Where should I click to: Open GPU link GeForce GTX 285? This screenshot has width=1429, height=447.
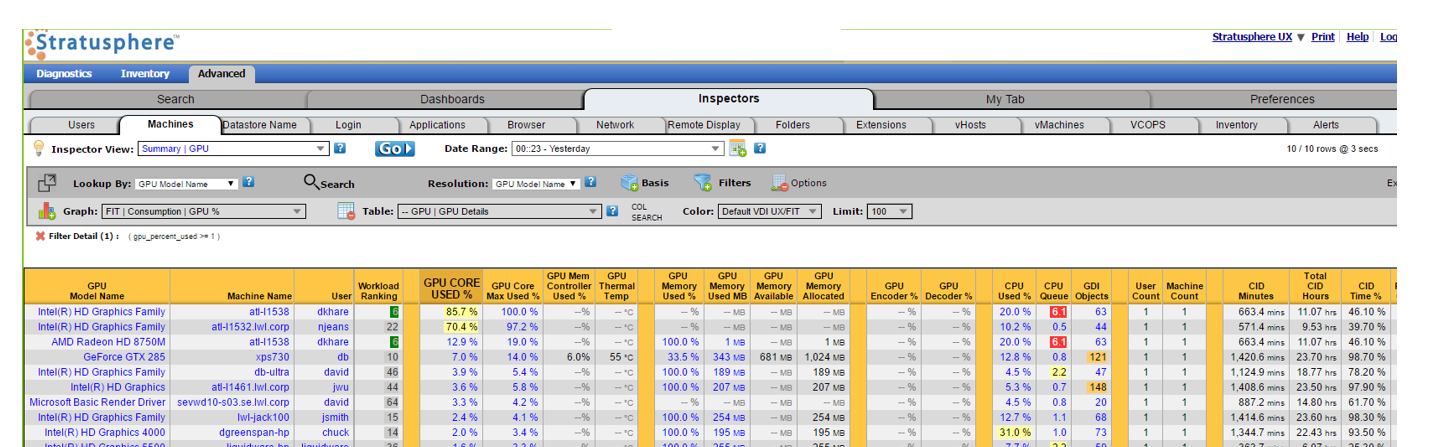(125, 357)
